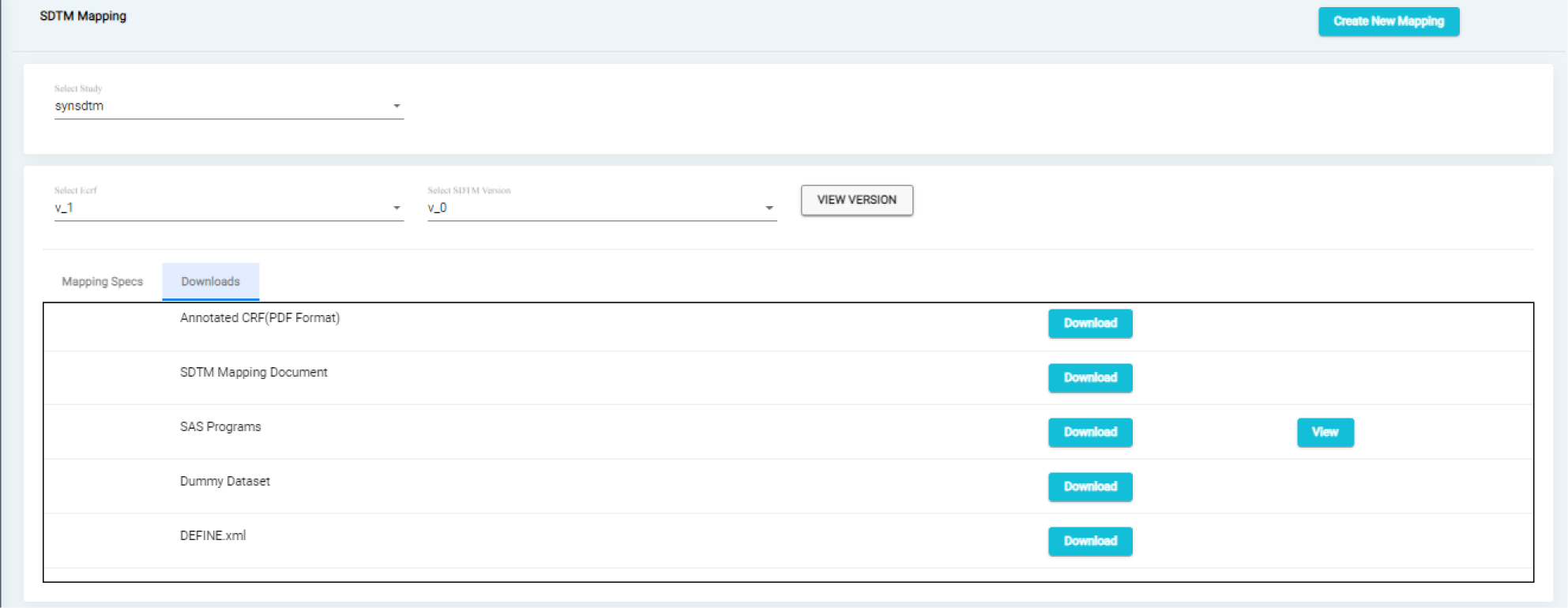Download the SDTM Mapping Document

pos(1089,377)
